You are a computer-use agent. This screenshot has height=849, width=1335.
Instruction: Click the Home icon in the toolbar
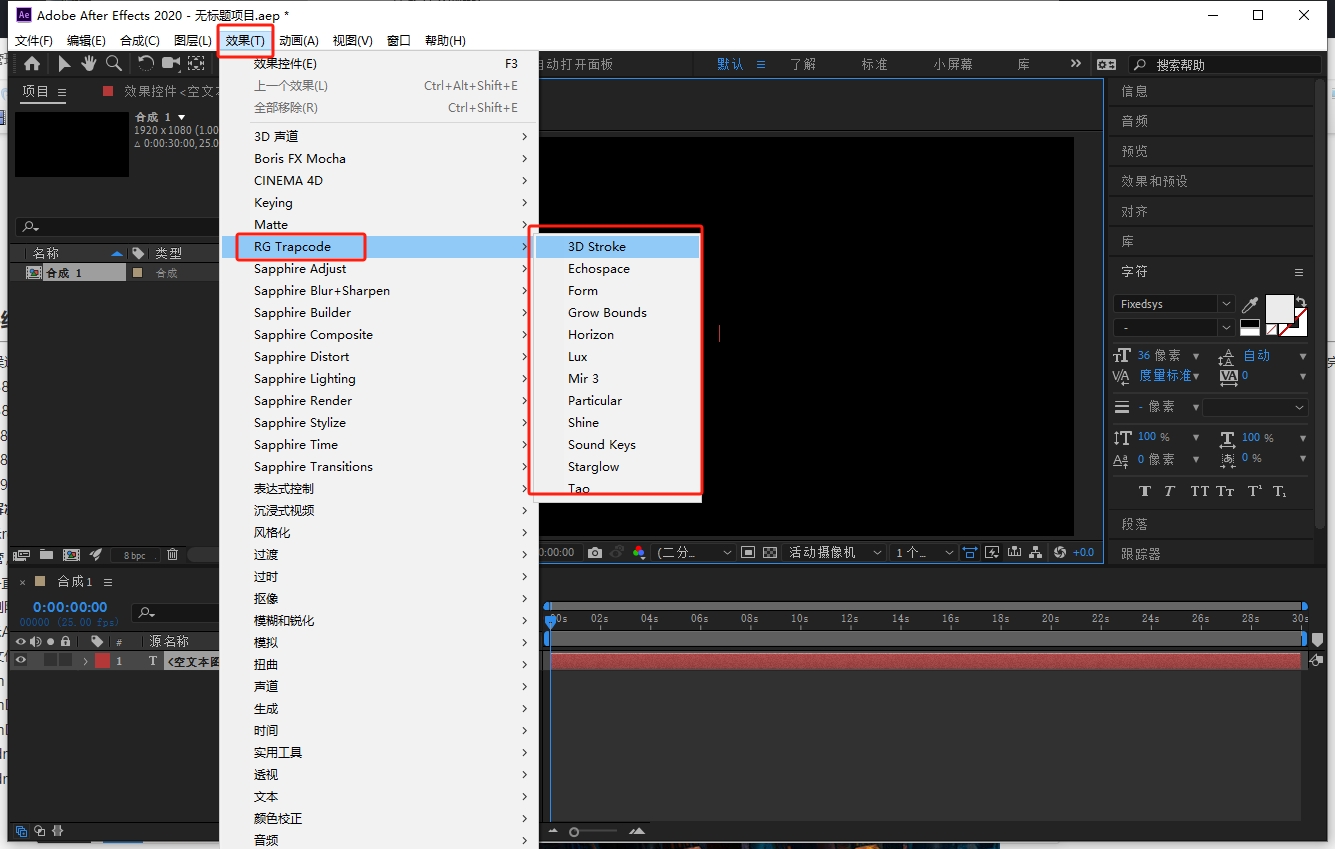coord(32,63)
